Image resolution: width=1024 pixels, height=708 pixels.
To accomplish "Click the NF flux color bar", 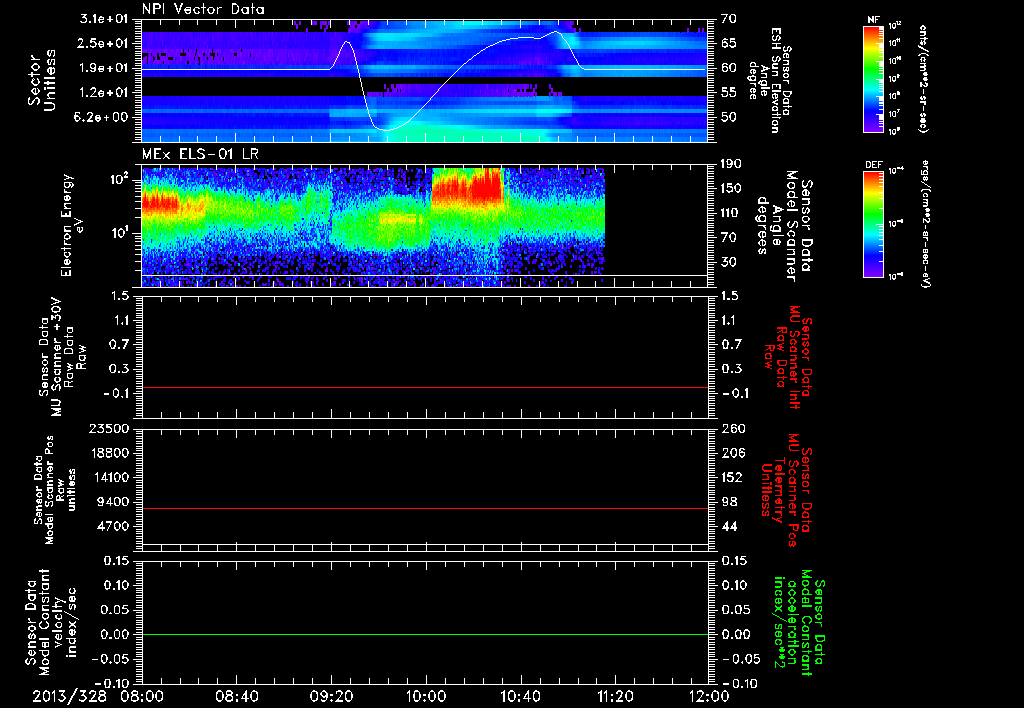I will (x=873, y=78).
